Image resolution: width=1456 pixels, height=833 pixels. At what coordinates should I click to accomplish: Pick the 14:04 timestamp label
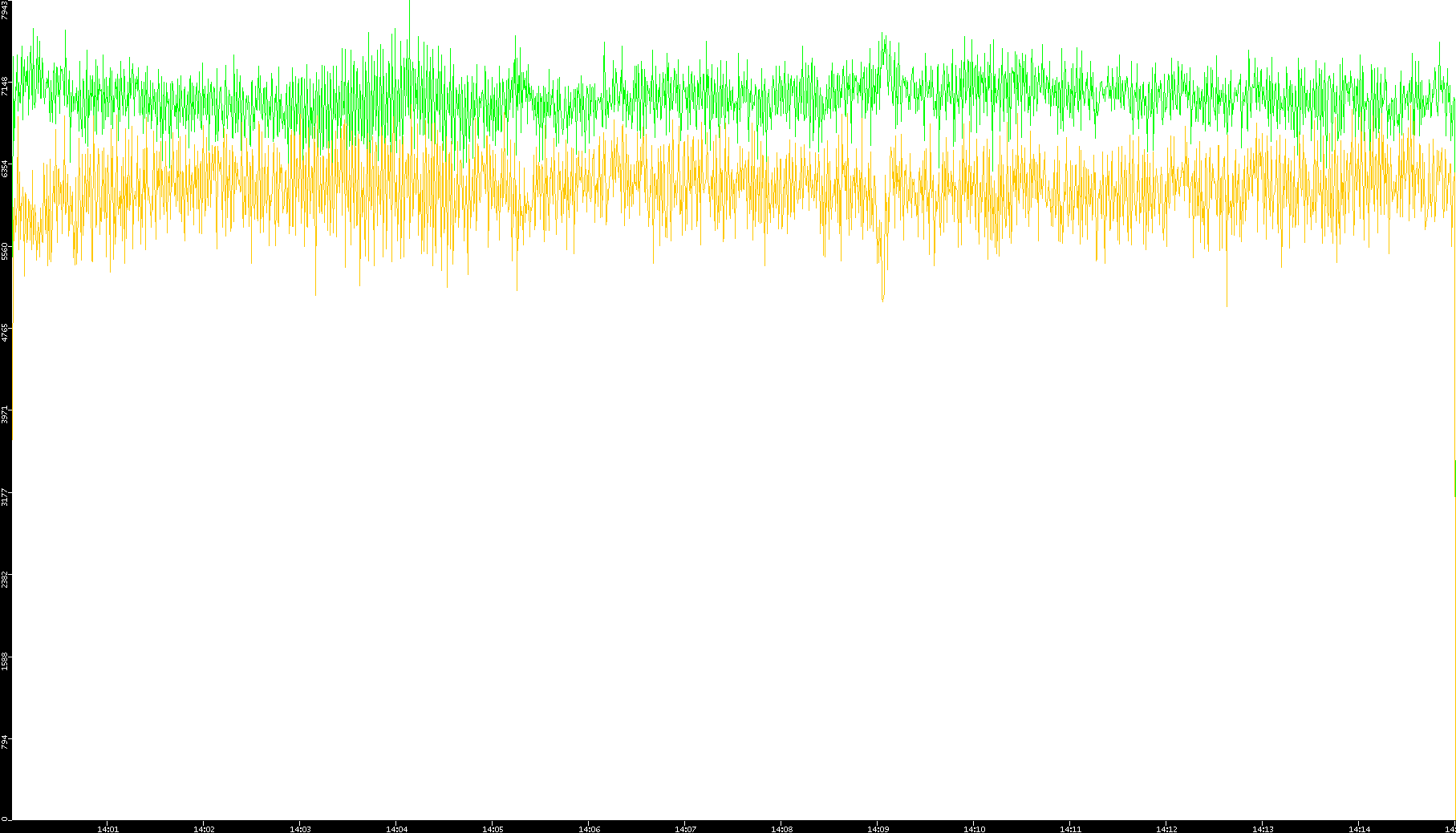(x=396, y=829)
